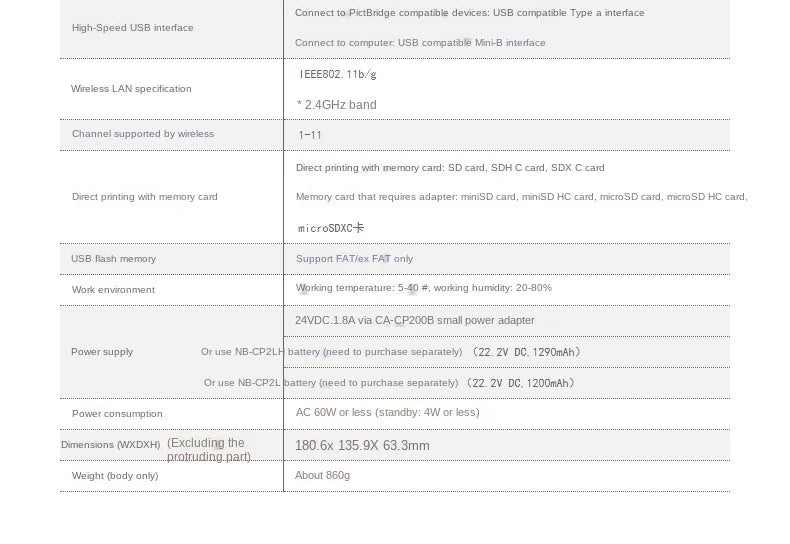Select the 1-11 channel value
This screenshot has height=544, width=790.
310,135
